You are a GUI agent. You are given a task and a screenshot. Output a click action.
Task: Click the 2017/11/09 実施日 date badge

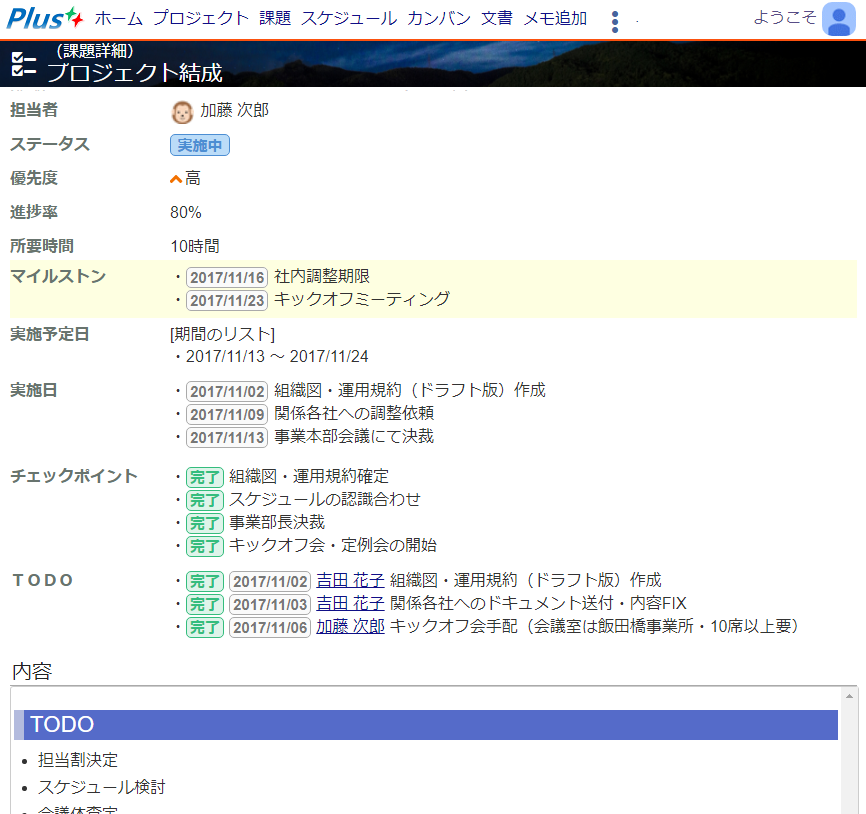[x=227, y=414]
